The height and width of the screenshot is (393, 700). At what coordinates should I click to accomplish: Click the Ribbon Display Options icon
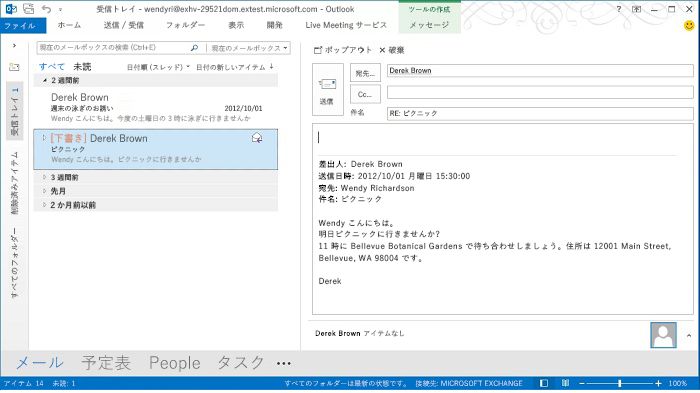point(637,9)
